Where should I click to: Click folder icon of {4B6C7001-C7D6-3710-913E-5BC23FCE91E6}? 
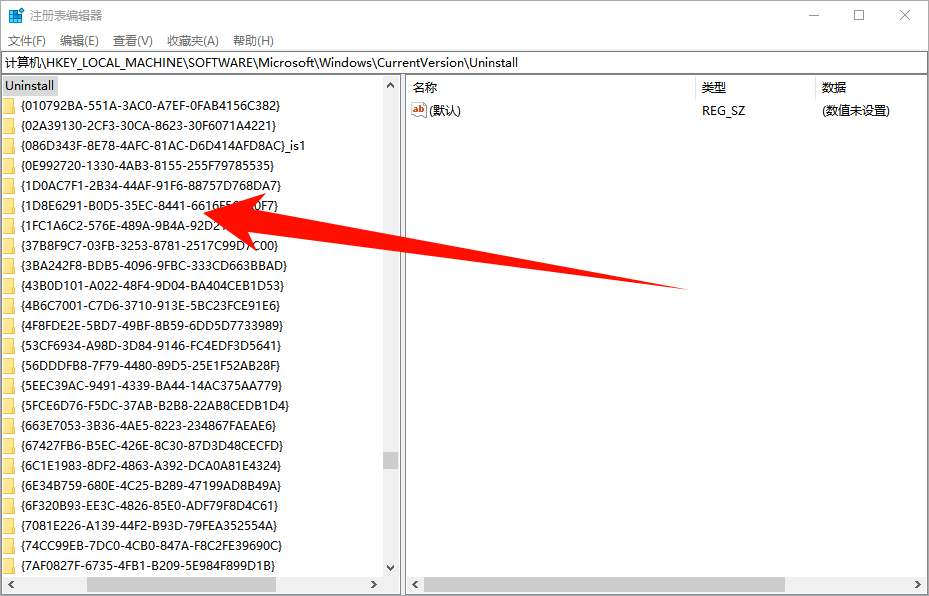tap(9, 306)
